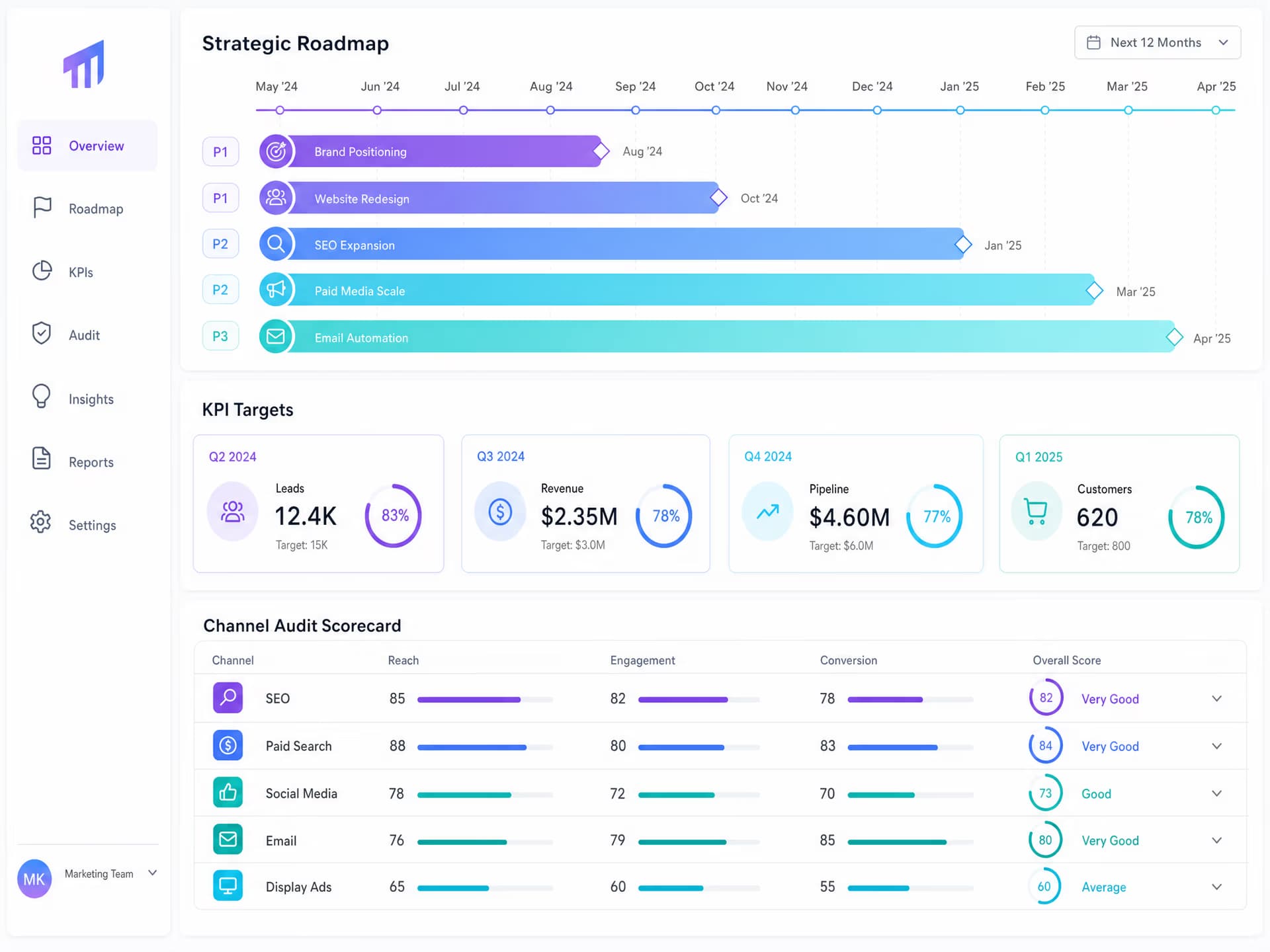Click the Email Automation envelope icon
Image resolution: width=1270 pixels, height=952 pixels.
pos(276,337)
